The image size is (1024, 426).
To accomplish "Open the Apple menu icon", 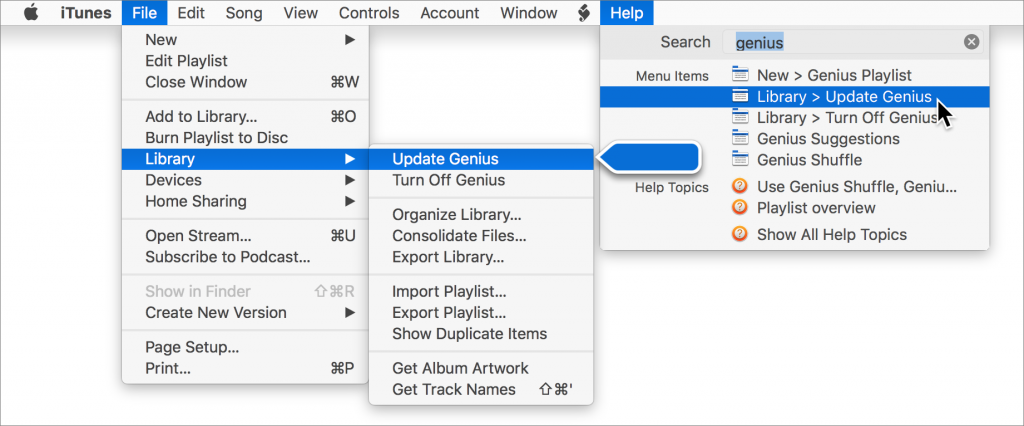I will pyautogui.click(x=31, y=13).
